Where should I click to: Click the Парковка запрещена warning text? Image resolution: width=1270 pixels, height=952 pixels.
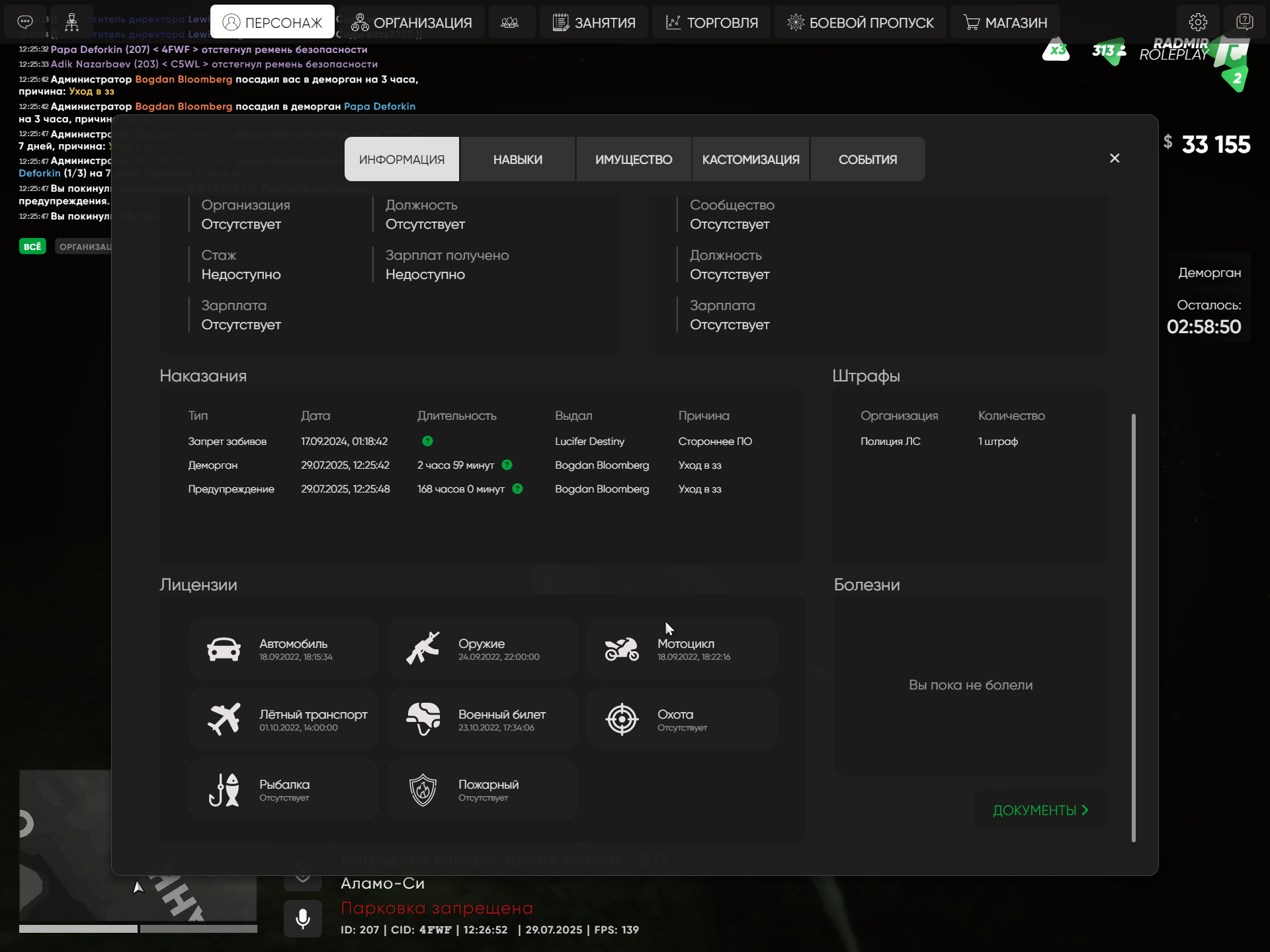437,908
